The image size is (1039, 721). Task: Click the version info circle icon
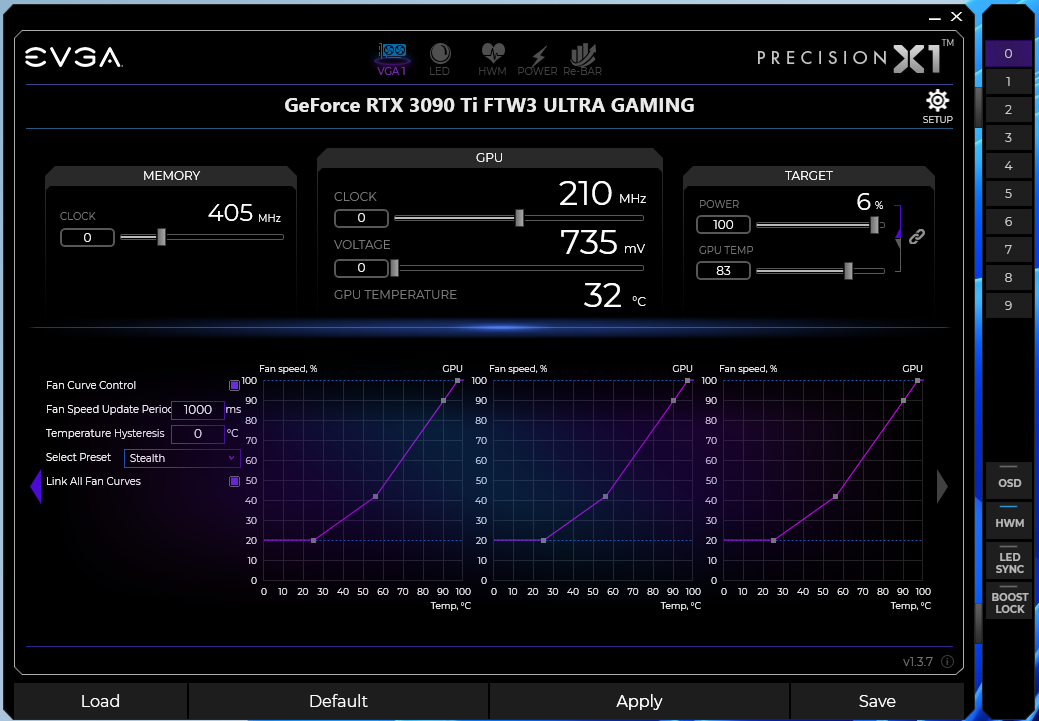click(x=948, y=661)
